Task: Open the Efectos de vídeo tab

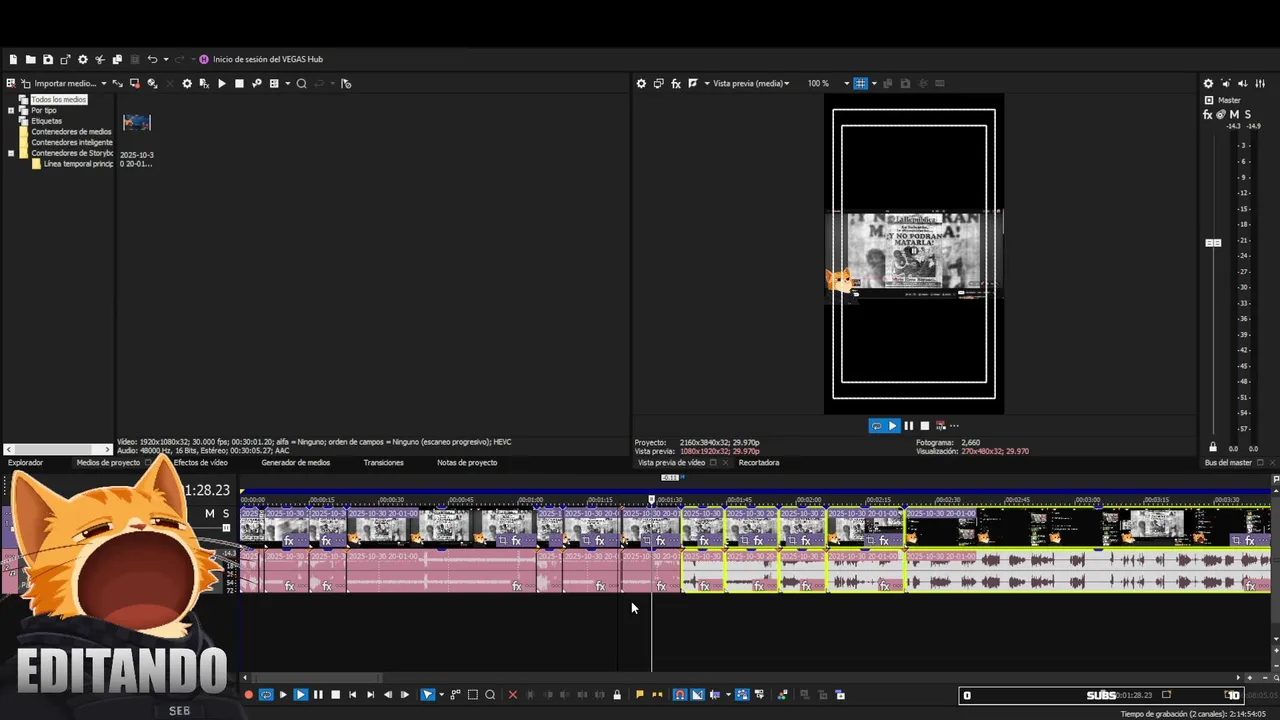Action: click(200, 463)
